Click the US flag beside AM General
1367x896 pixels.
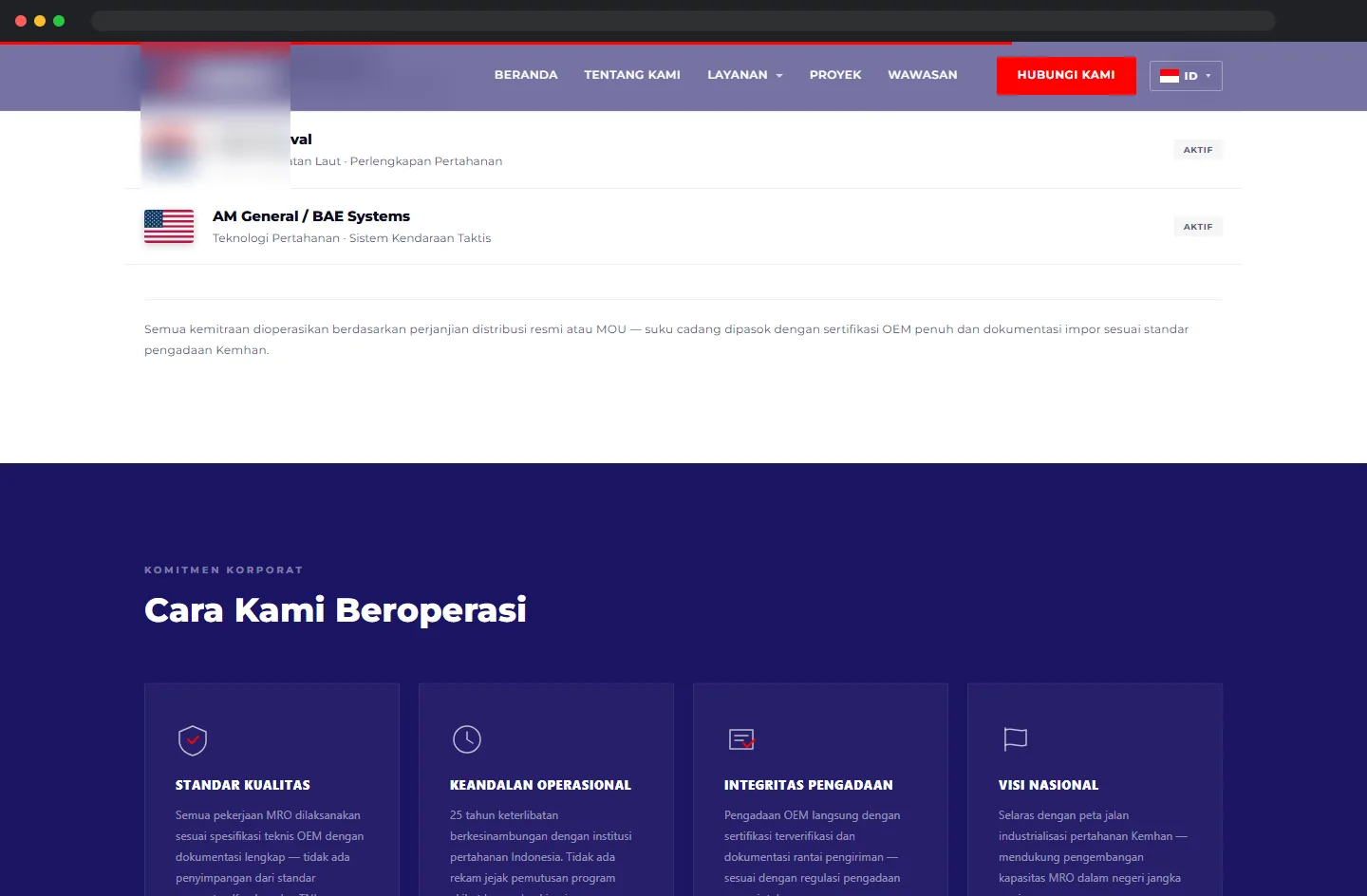169,226
